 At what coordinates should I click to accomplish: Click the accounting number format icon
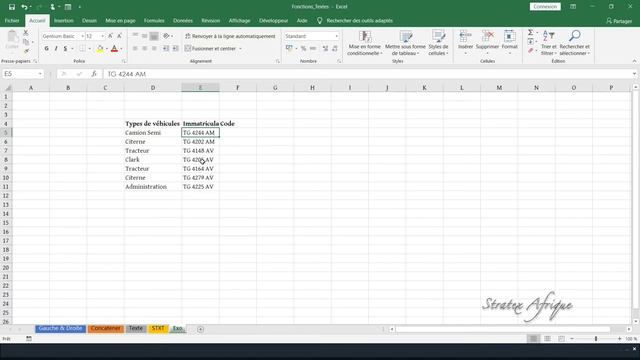pos(289,49)
